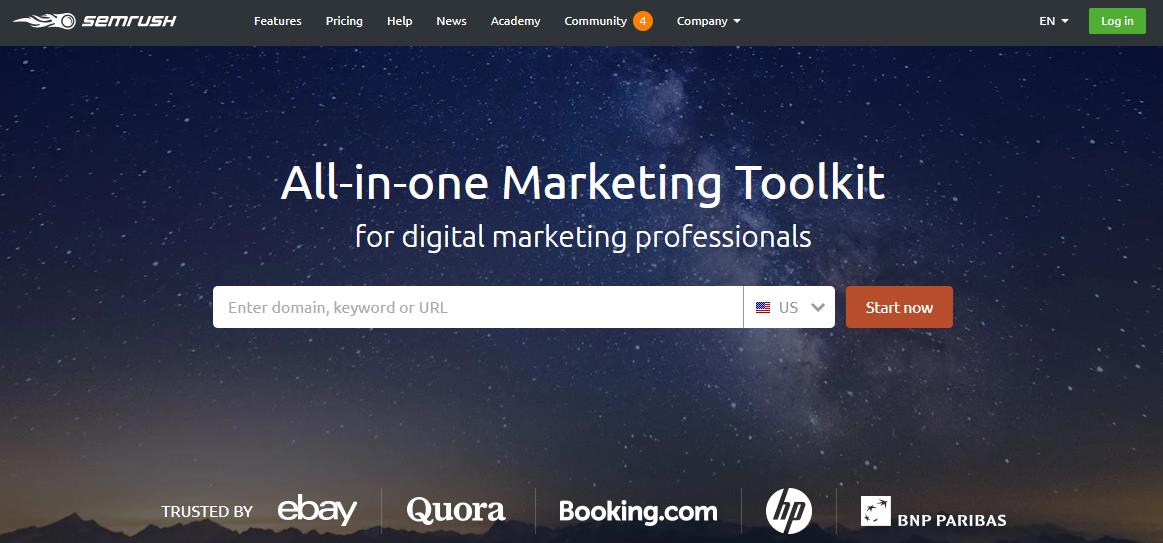Open the US country database dropdown

(x=789, y=307)
